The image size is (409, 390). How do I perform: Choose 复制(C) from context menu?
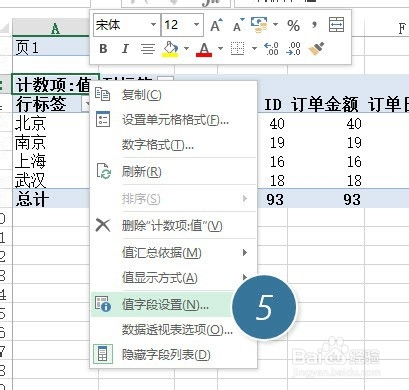(x=174, y=95)
